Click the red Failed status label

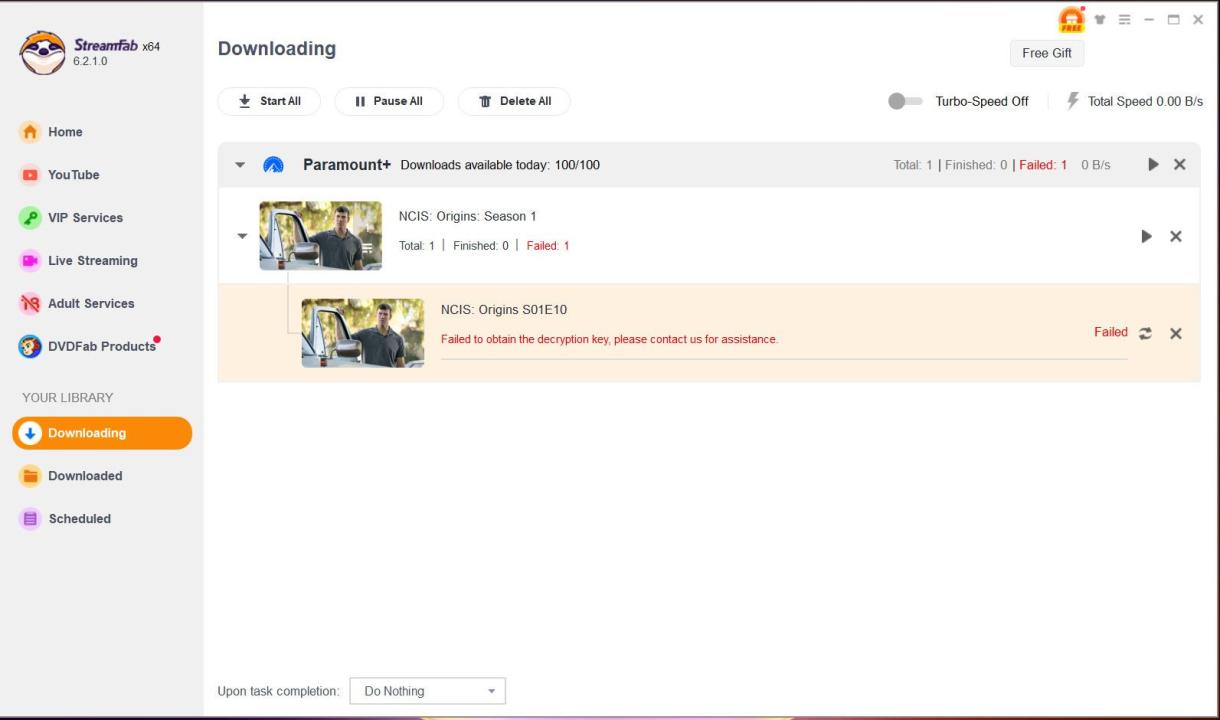pos(1111,332)
